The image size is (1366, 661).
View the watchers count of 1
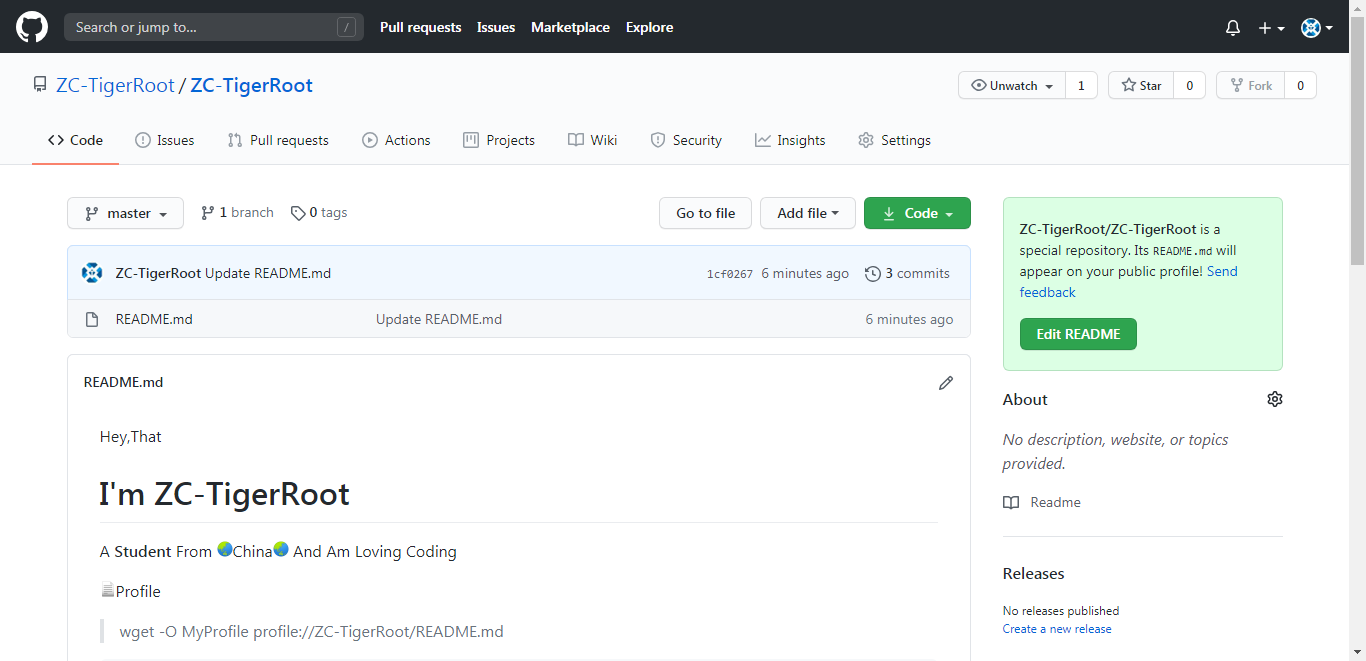[1081, 86]
